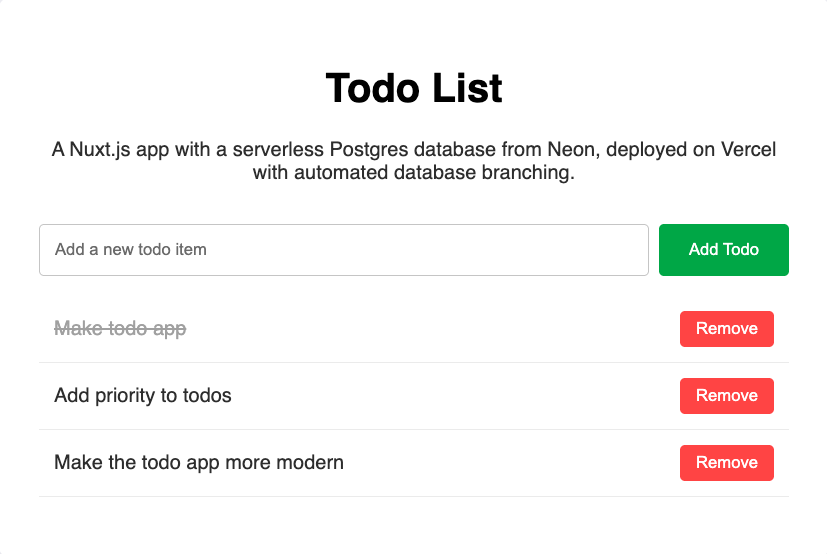Uncheck the completed "Make todo app" todo text
The height and width of the screenshot is (554, 827).
pyautogui.click(x=120, y=329)
